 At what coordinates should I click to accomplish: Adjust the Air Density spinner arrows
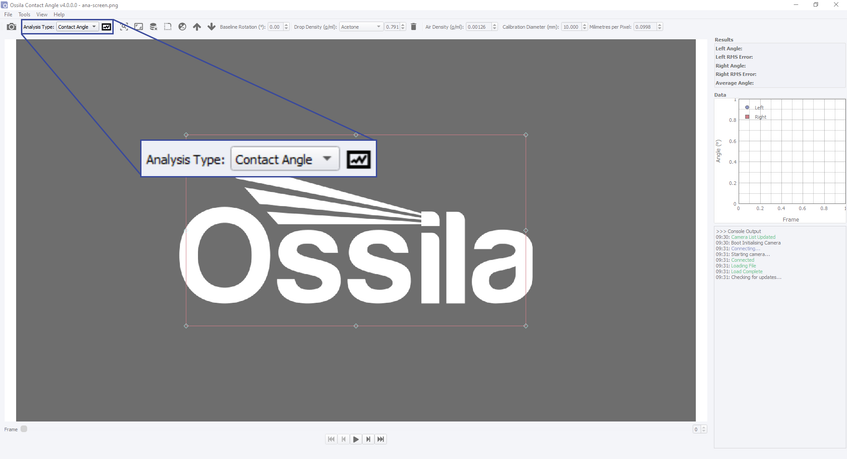pos(494,26)
